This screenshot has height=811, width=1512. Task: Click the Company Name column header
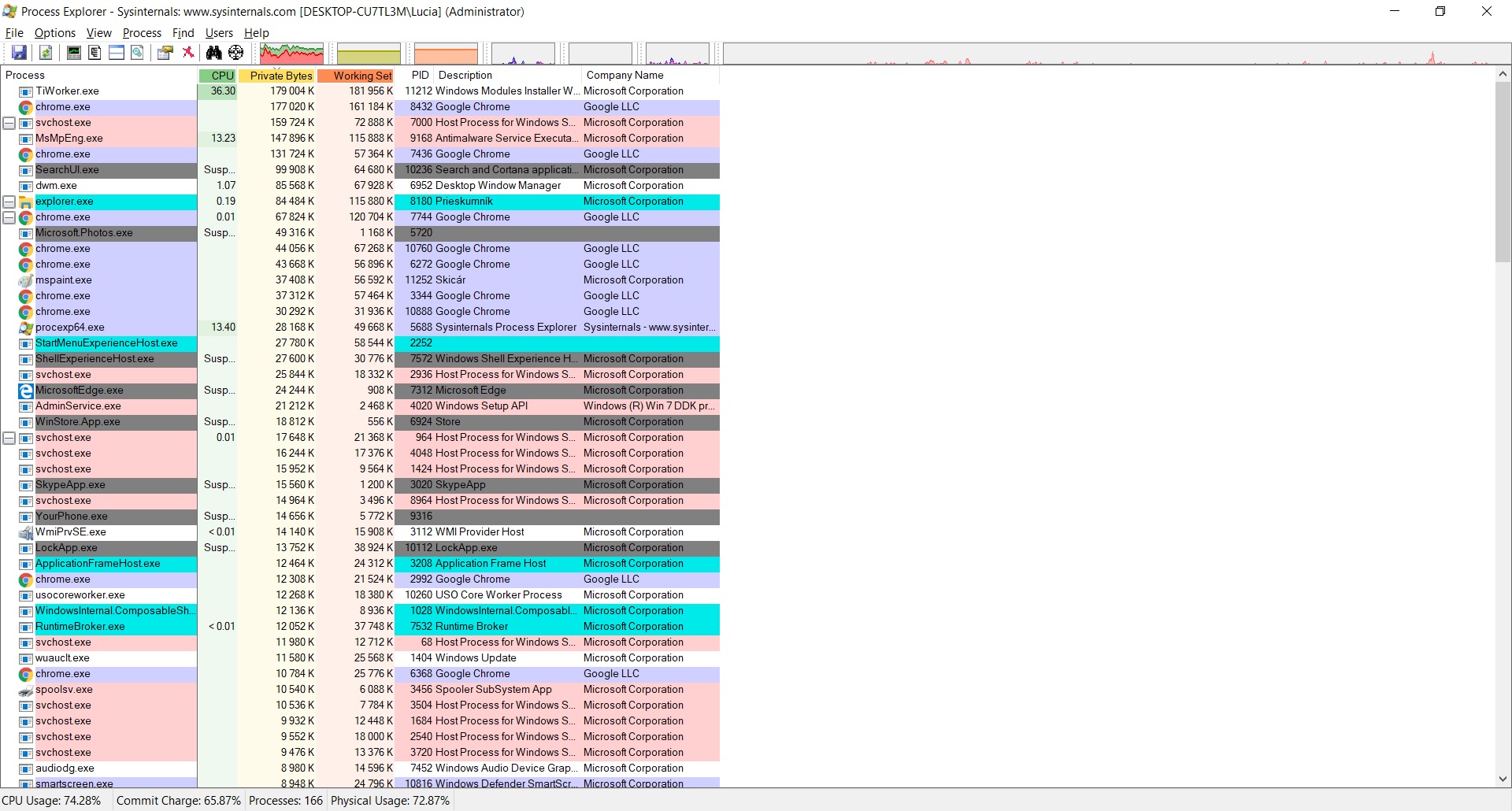tap(624, 76)
